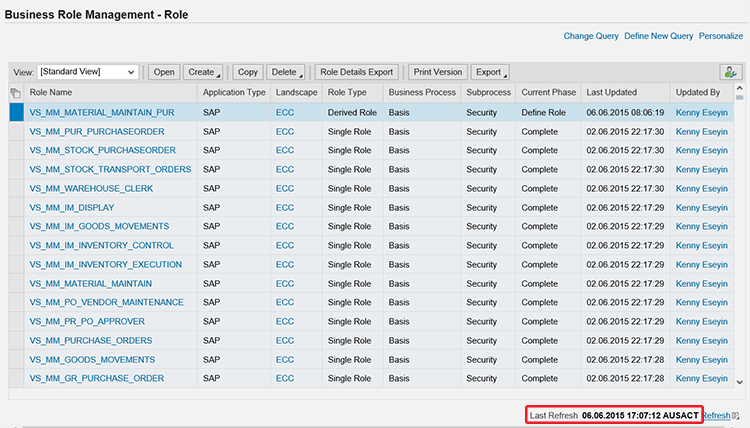Click scrollbar down arrow of the table
The height and width of the screenshot is (428, 750).
(x=740, y=382)
